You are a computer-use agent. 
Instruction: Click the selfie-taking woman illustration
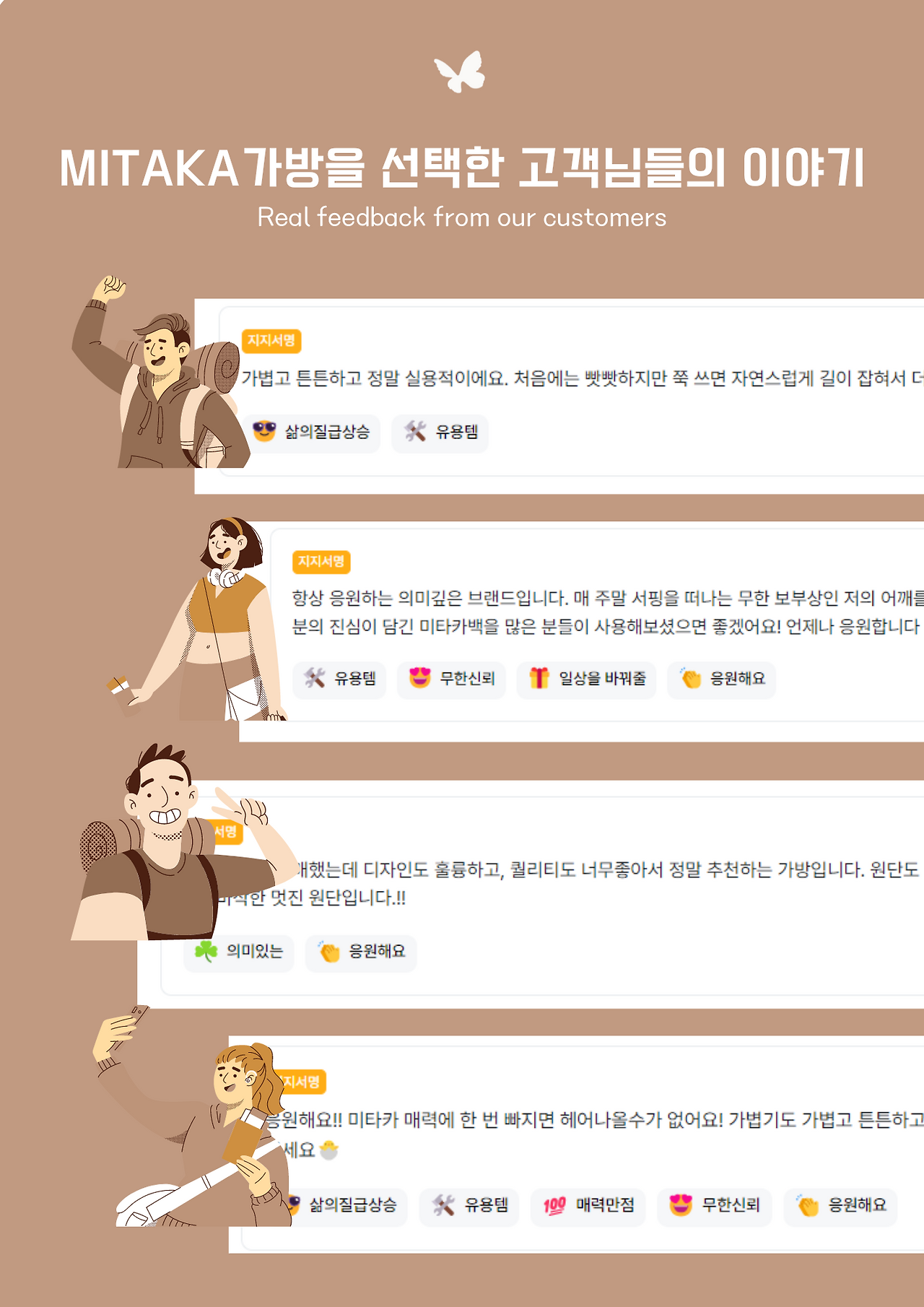[195, 1116]
